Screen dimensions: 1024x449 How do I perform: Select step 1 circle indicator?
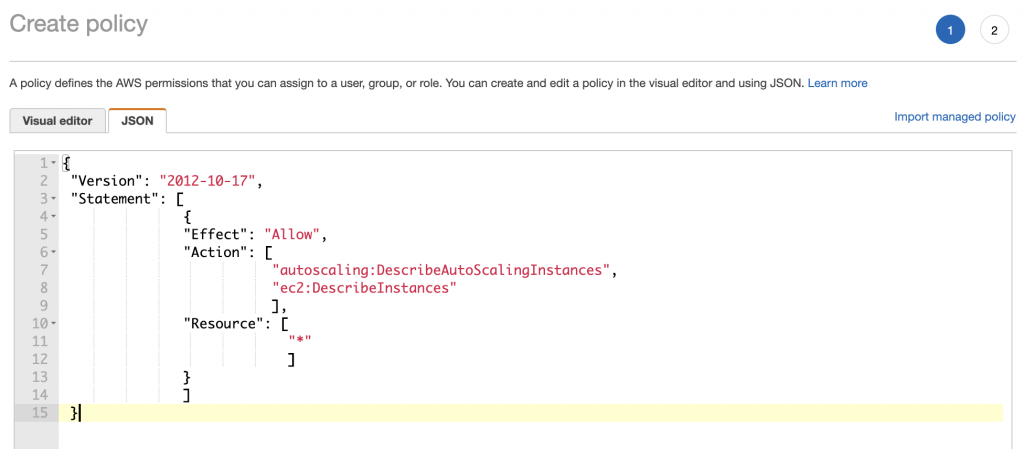[950, 30]
